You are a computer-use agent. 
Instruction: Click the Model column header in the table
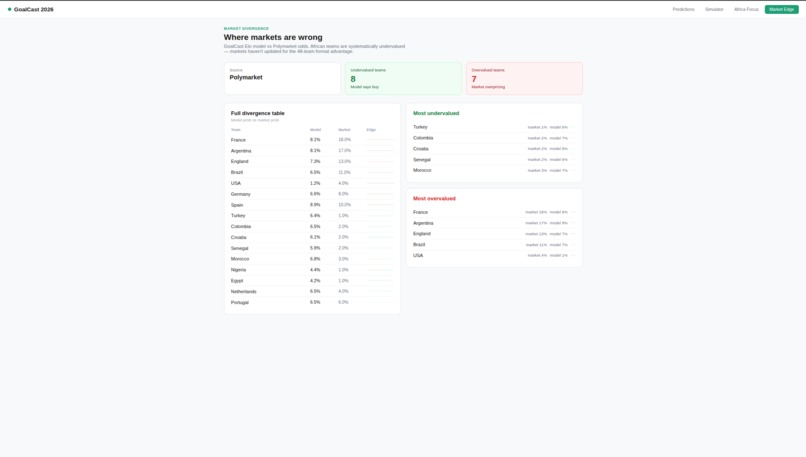pyautogui.click(x=315, y=130)
